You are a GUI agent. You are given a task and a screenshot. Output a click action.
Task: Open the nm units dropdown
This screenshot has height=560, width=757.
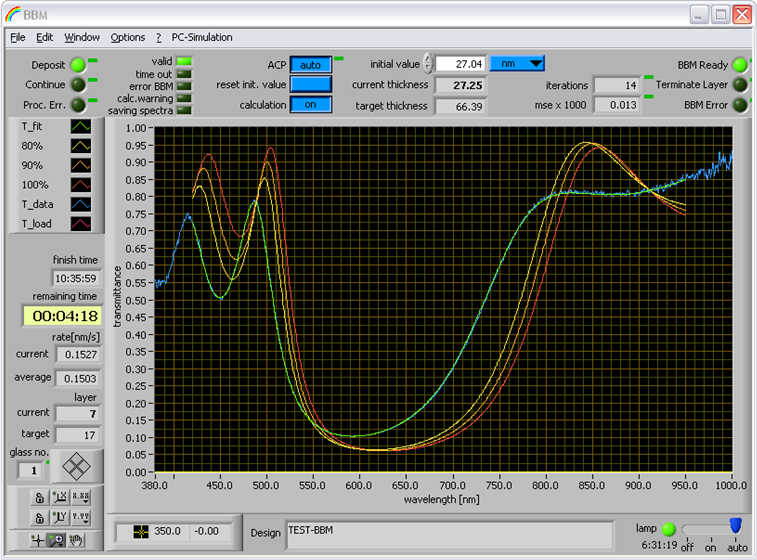(x=517, y=63)
